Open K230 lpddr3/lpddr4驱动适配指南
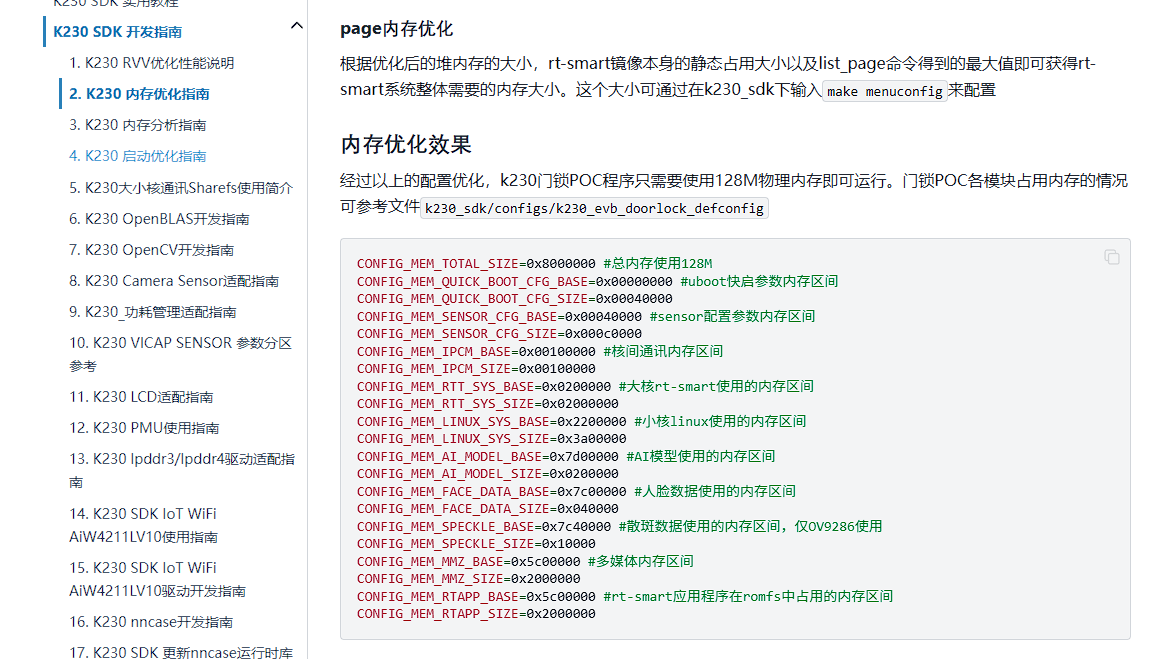This screenshot has height=659, width=1156. [x=181, y=470]
